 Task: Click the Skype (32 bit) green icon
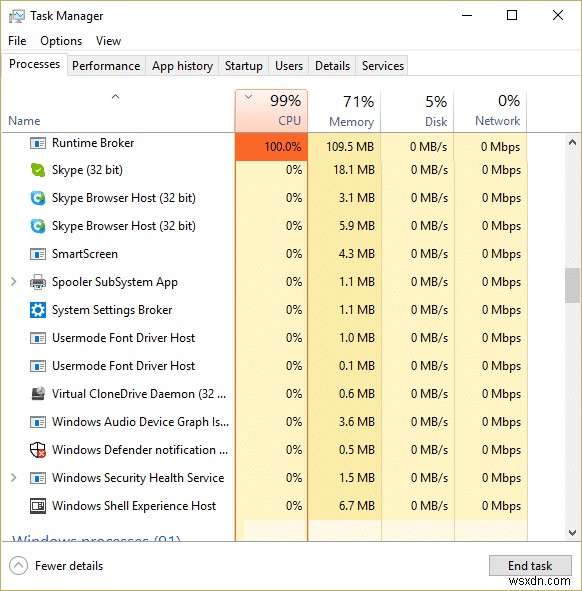38,170
